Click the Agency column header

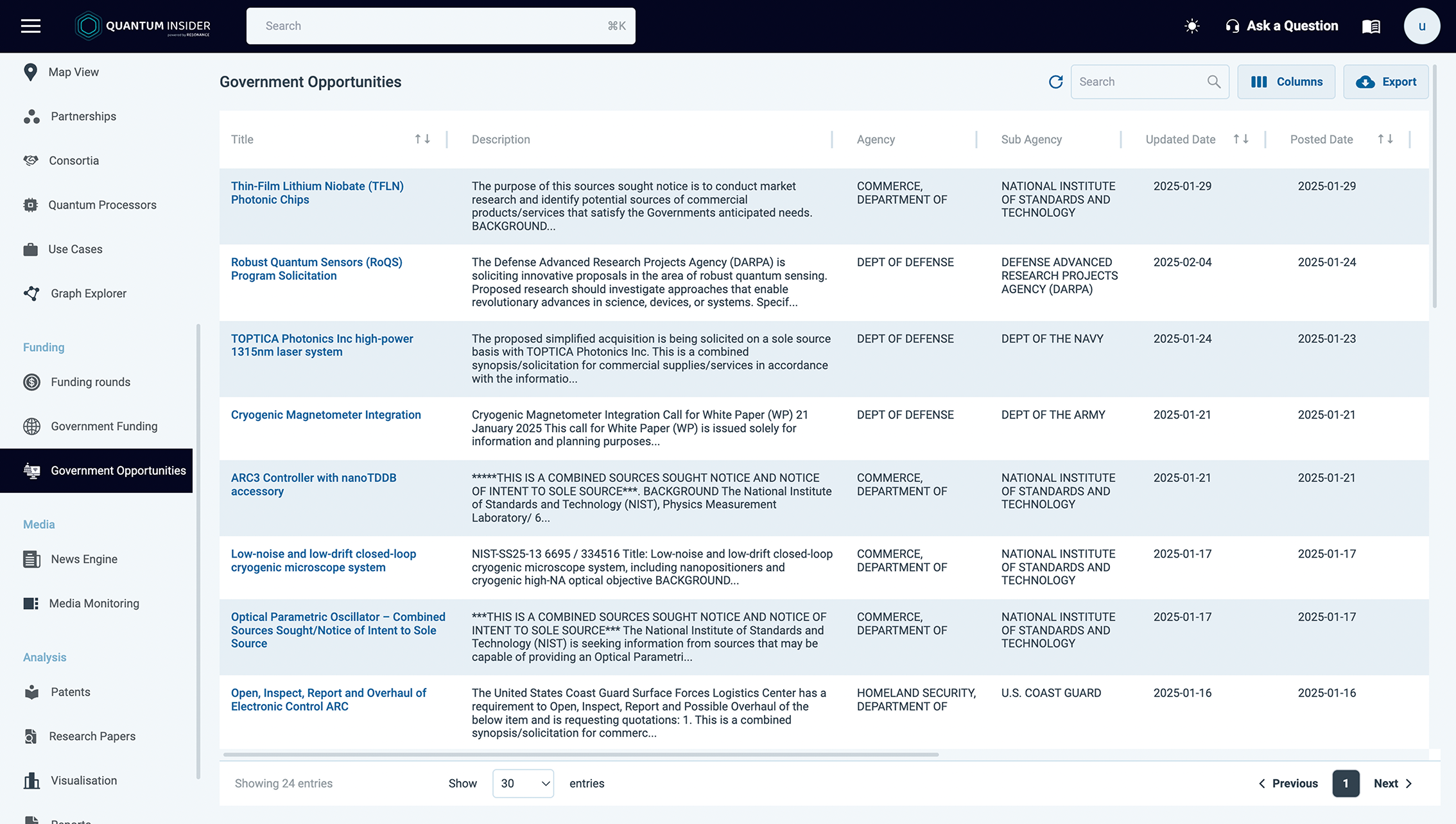(x=876, y=139)
